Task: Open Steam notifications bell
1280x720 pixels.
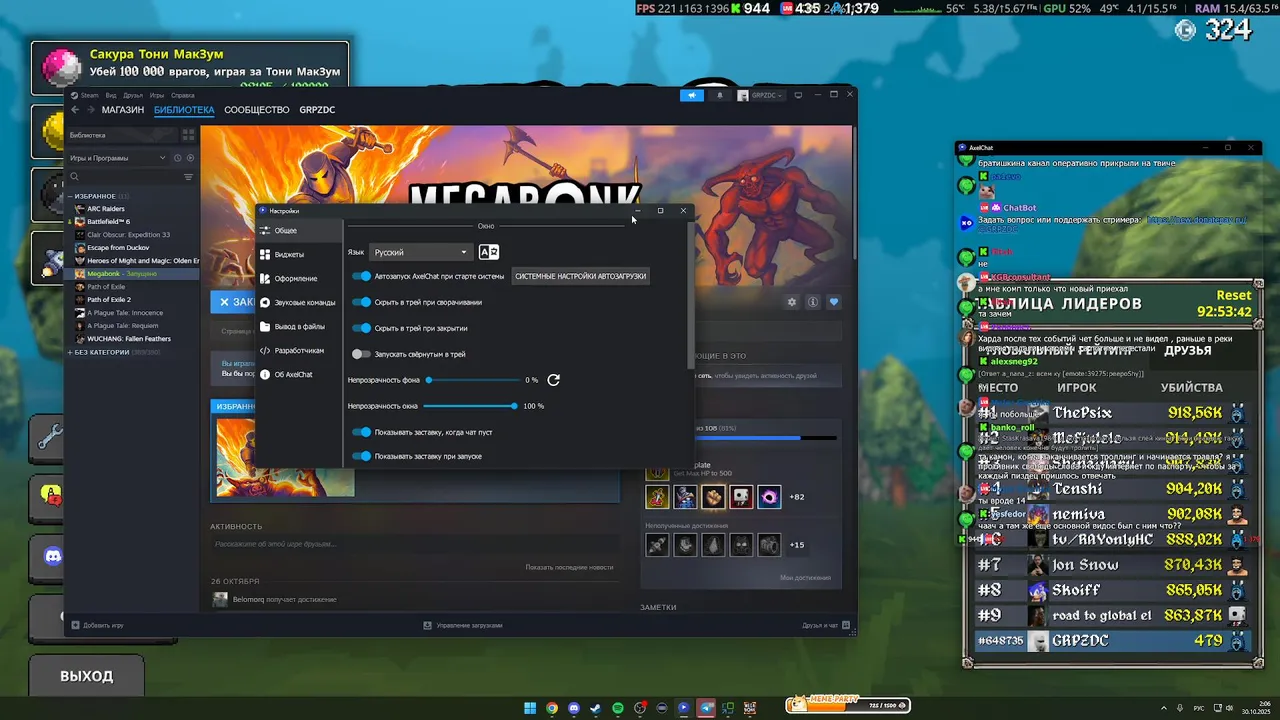Action: click(719, 95)
